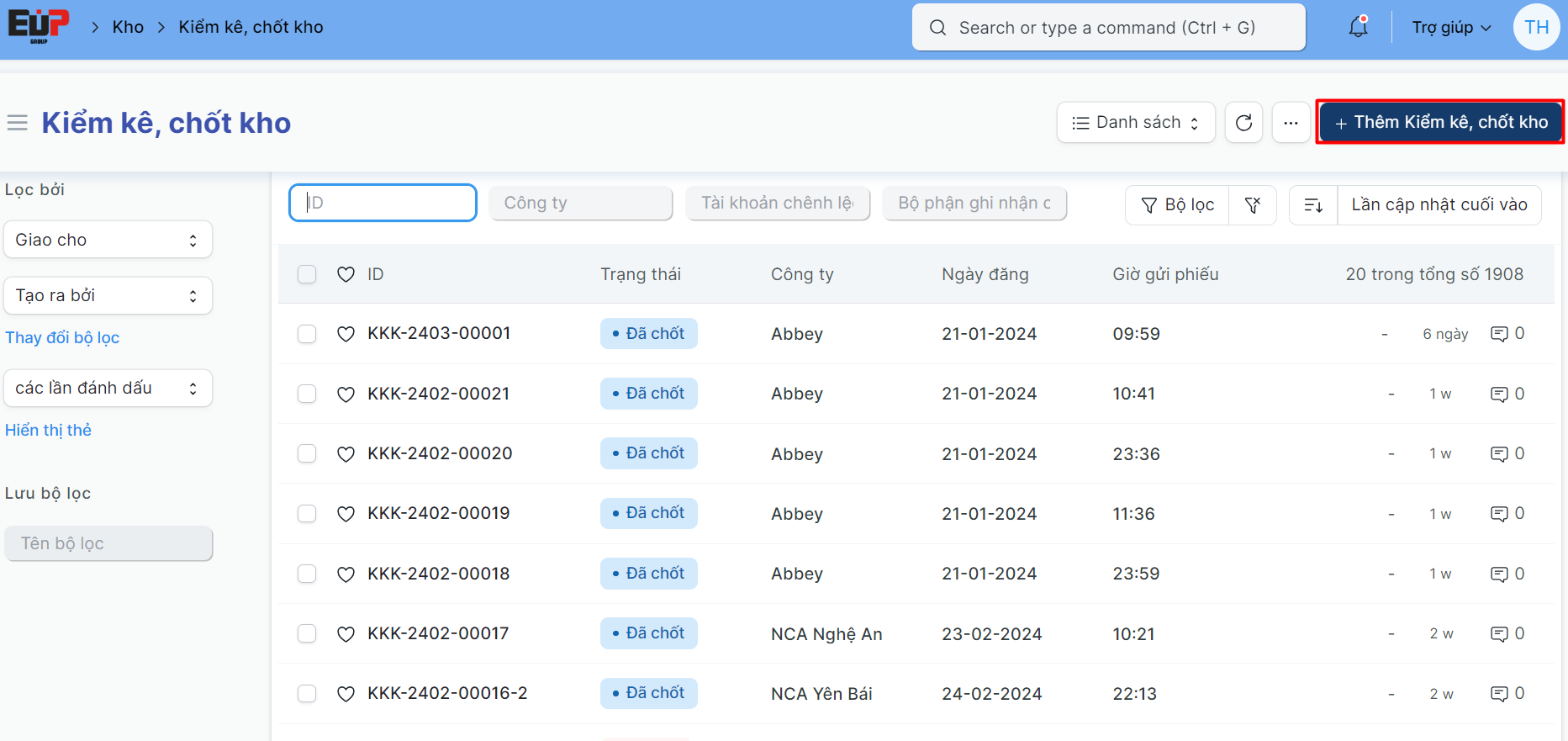Go to Kho breadcrumb
The width and height of the screenshot is (1568, 741).
pyautogui.click(x=128, y=27)
